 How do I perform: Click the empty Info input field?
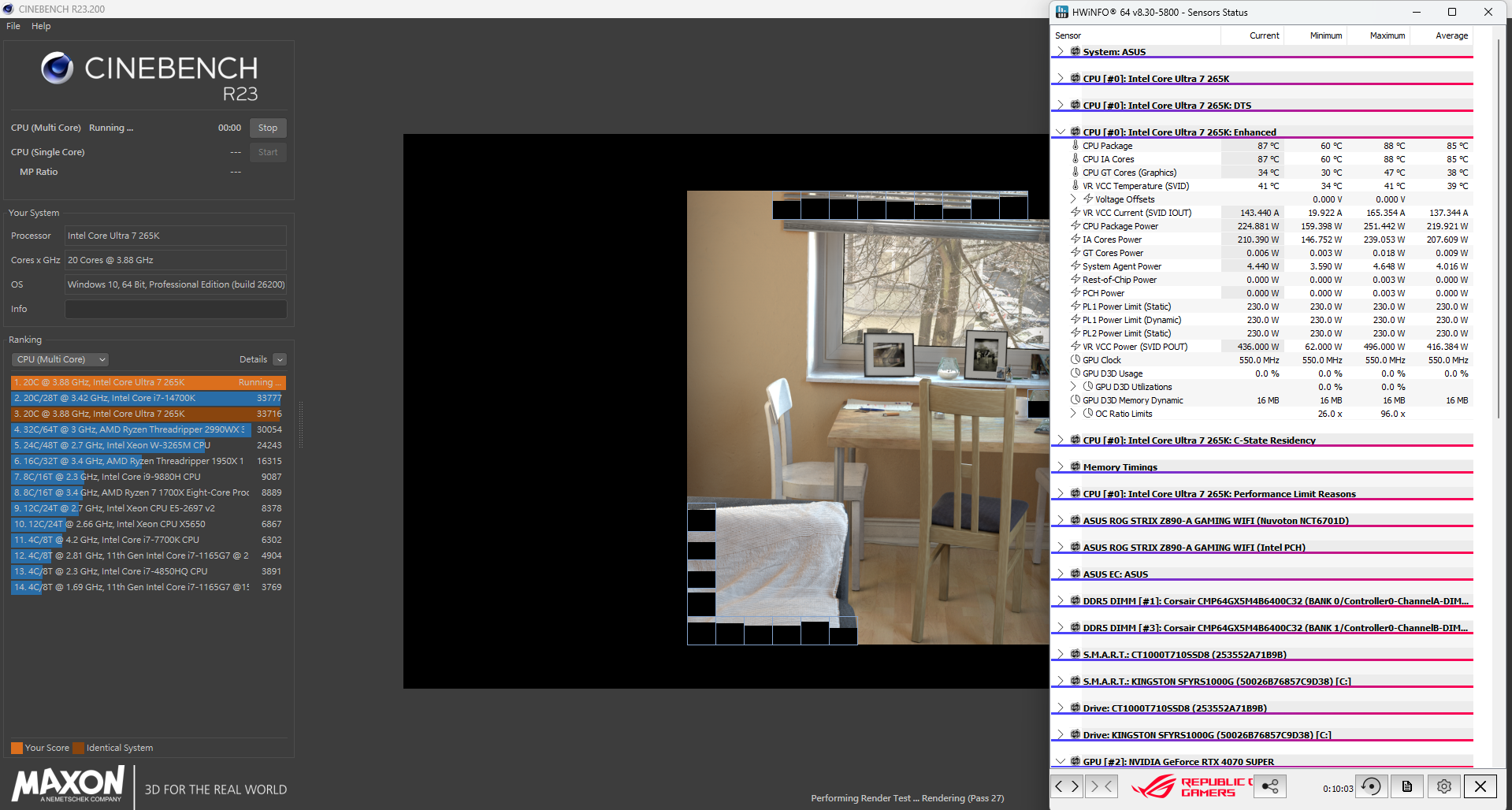tap(176, 310)
